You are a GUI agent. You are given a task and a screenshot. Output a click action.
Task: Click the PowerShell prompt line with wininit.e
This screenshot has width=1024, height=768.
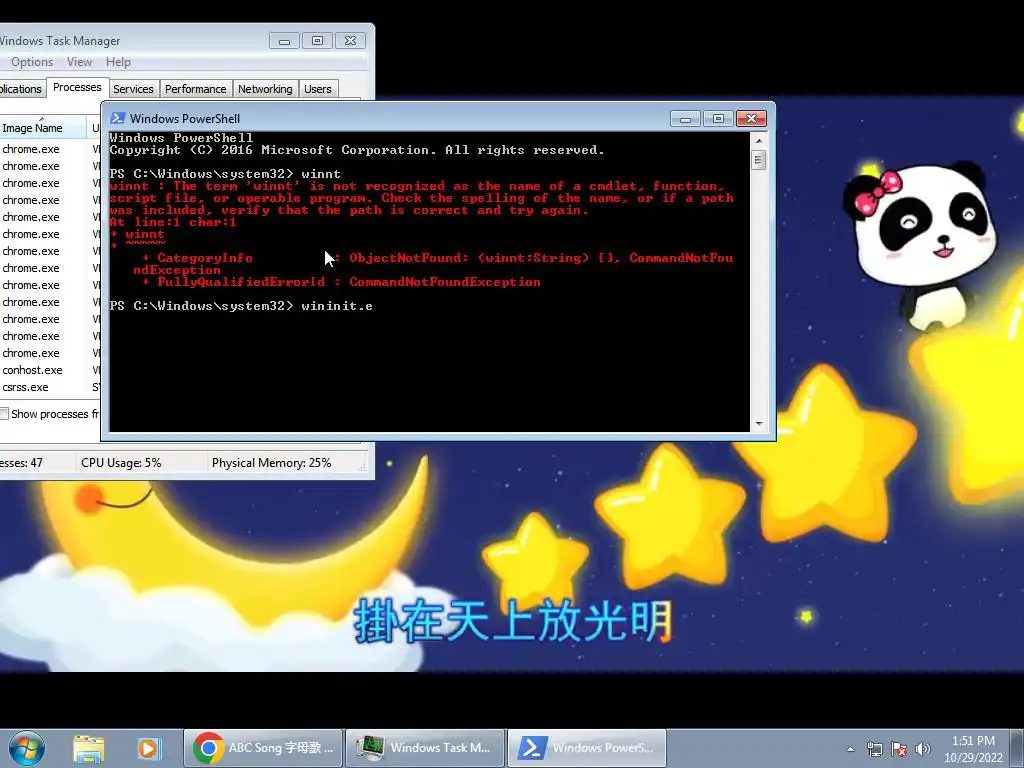pyautogui.click(x=241, y=306)
